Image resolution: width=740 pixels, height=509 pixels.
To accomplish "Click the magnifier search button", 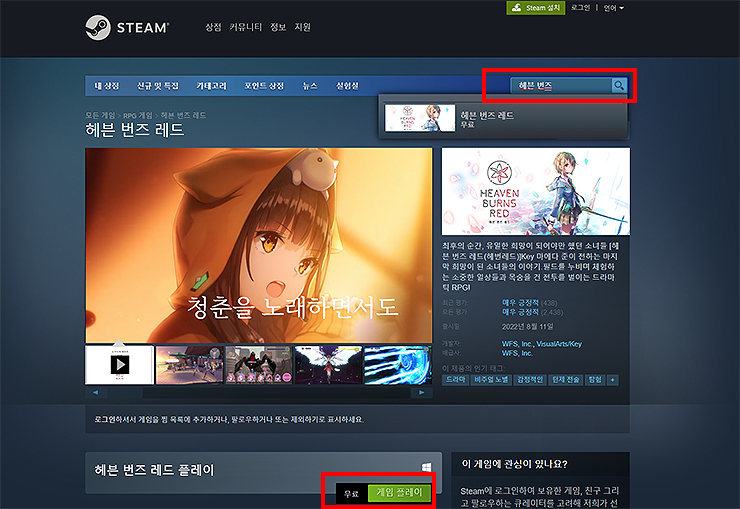I will (619, 85).
